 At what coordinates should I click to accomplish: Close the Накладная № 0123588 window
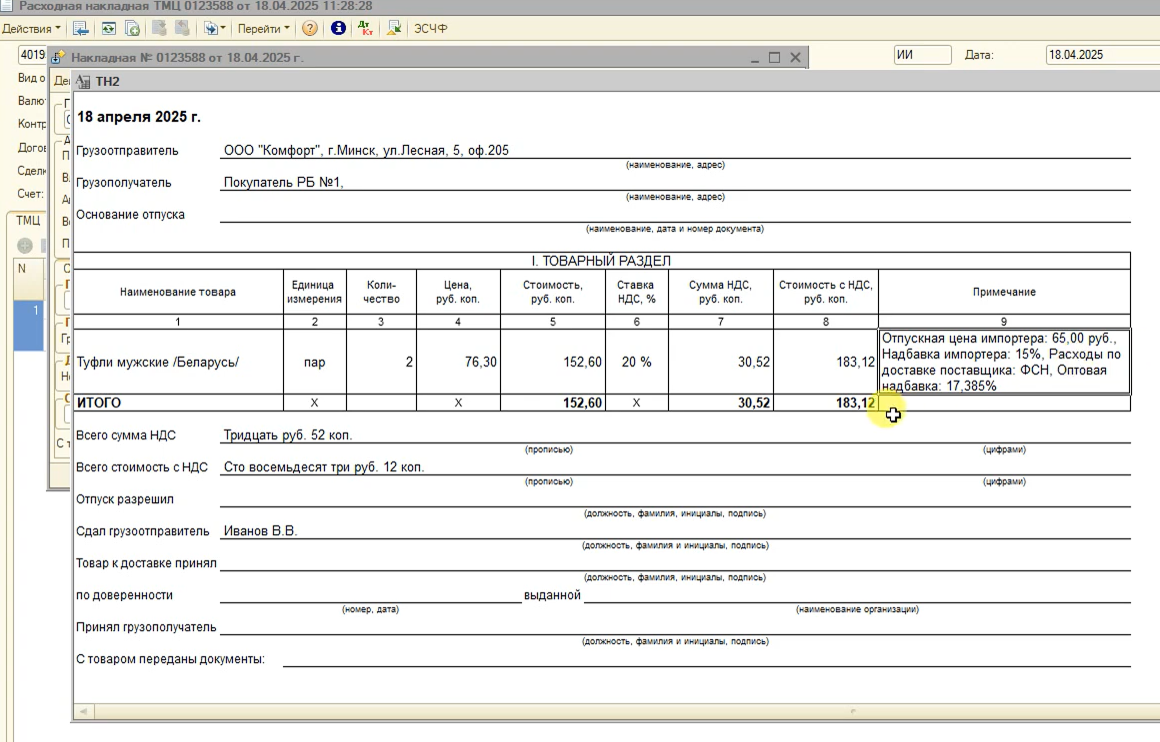tap(795, 58)
